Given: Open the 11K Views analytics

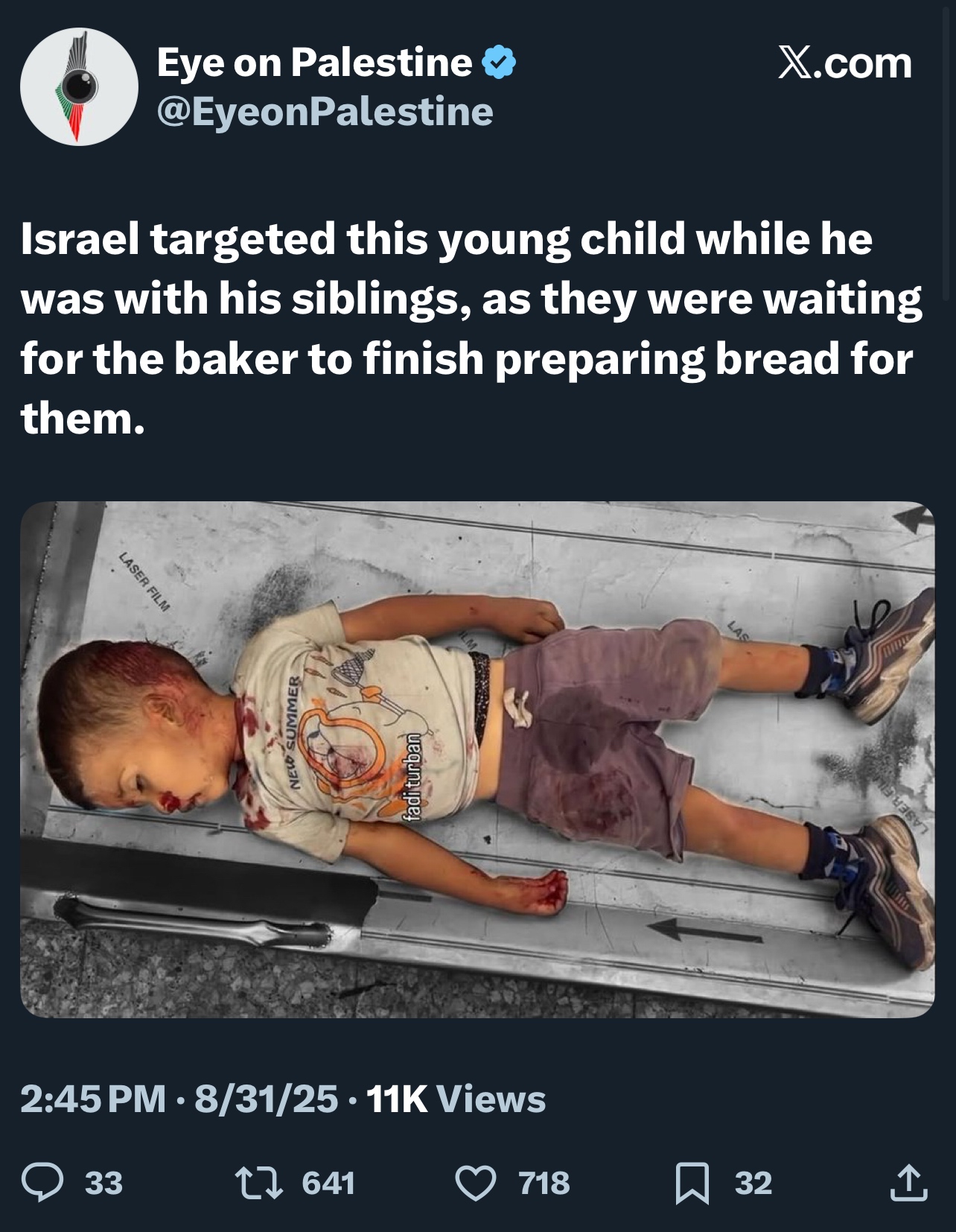Looking at the screenshot, I should (456, 1099).
